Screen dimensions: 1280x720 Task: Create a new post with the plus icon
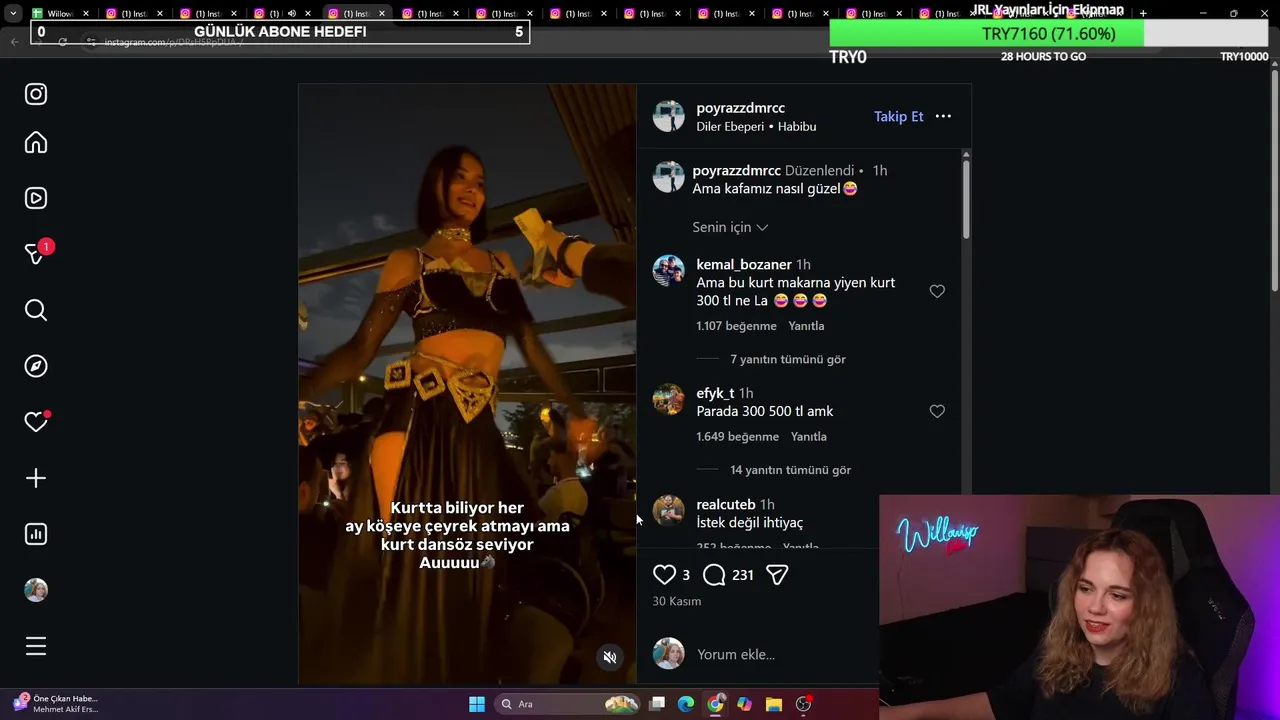tap(36, 478)
